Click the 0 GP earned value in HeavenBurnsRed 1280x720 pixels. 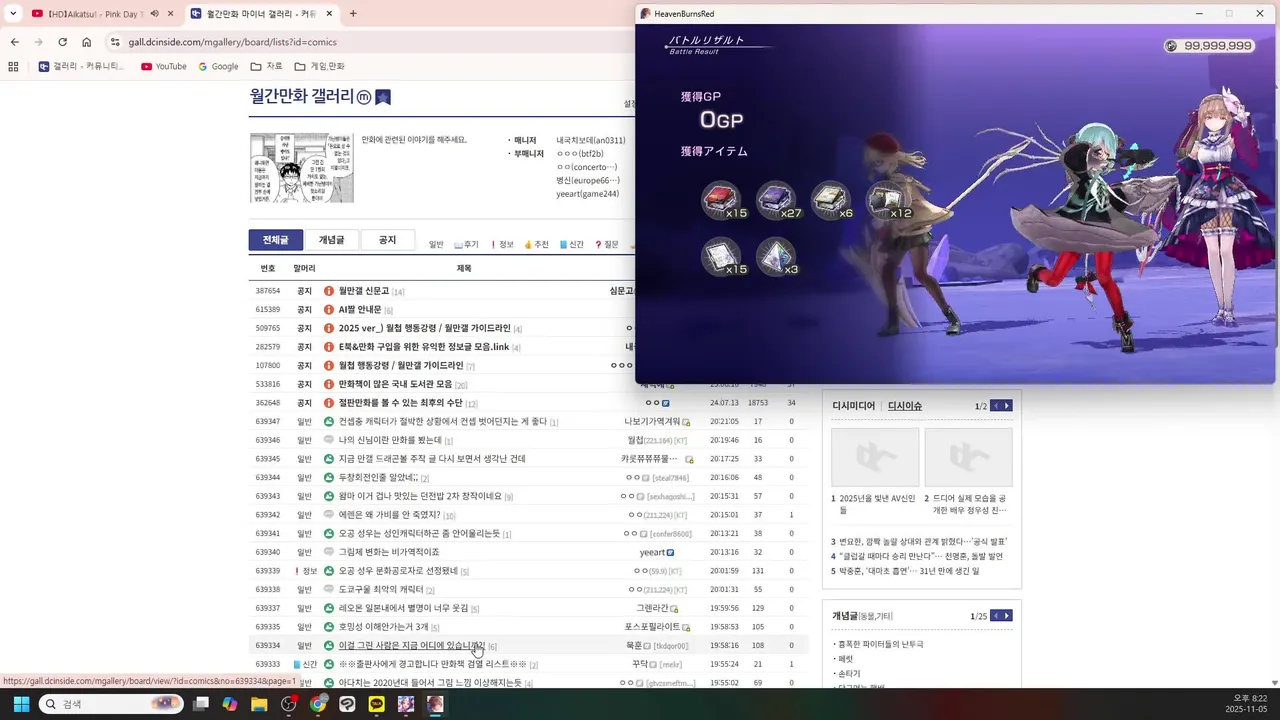pyautogui.click(x=721, y=120)
